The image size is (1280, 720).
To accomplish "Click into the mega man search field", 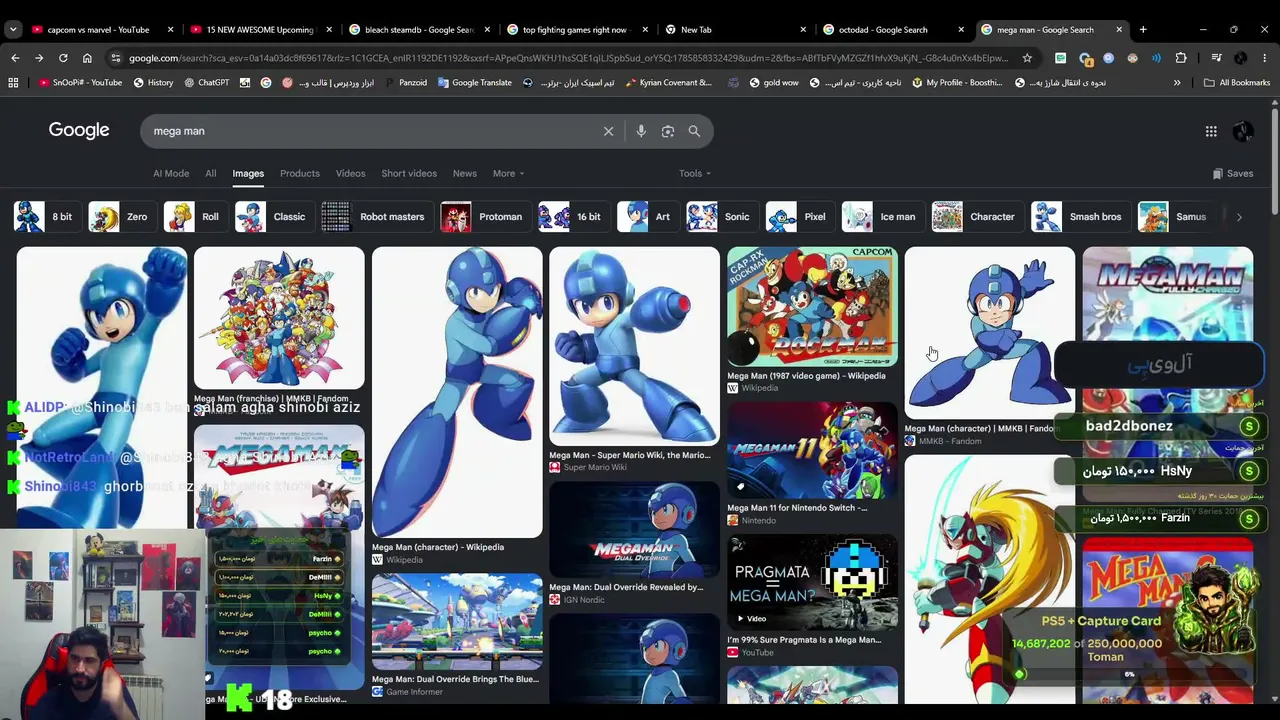I will 370,131.
